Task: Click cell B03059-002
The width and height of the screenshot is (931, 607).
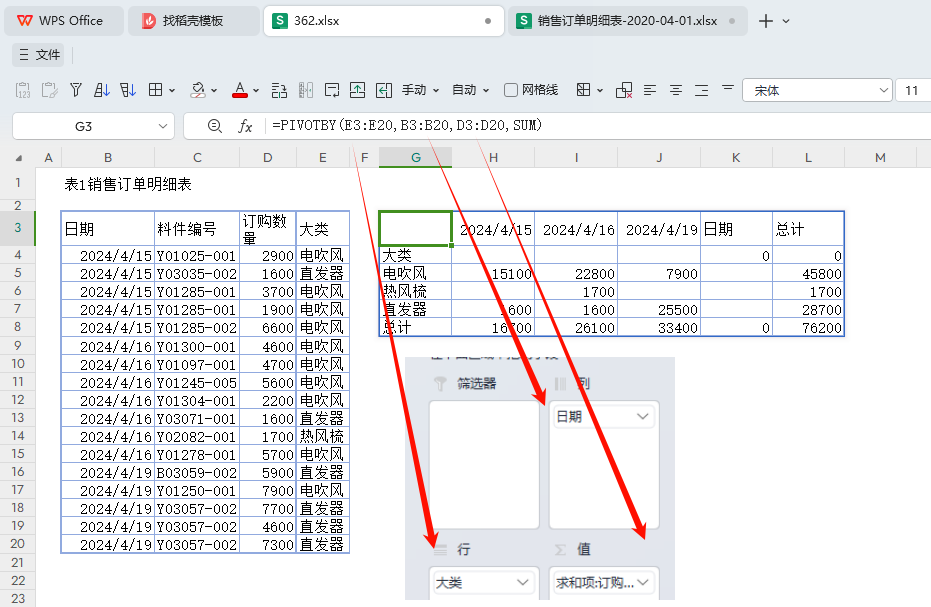Action: [197, 473]
